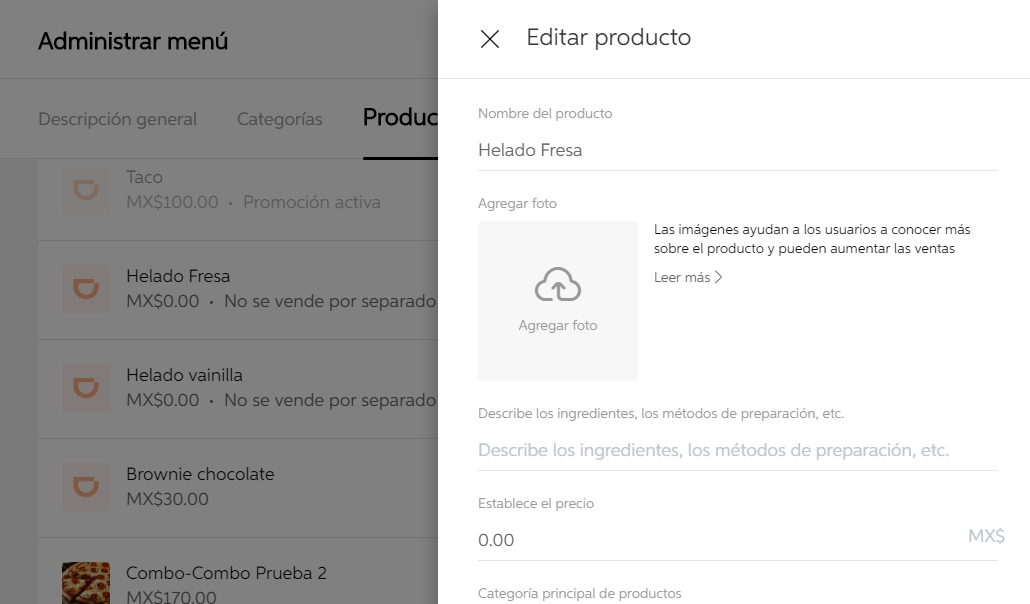
Task: Focus the ingredients description field
Action: pyautogui.click(x=738, y=450)
